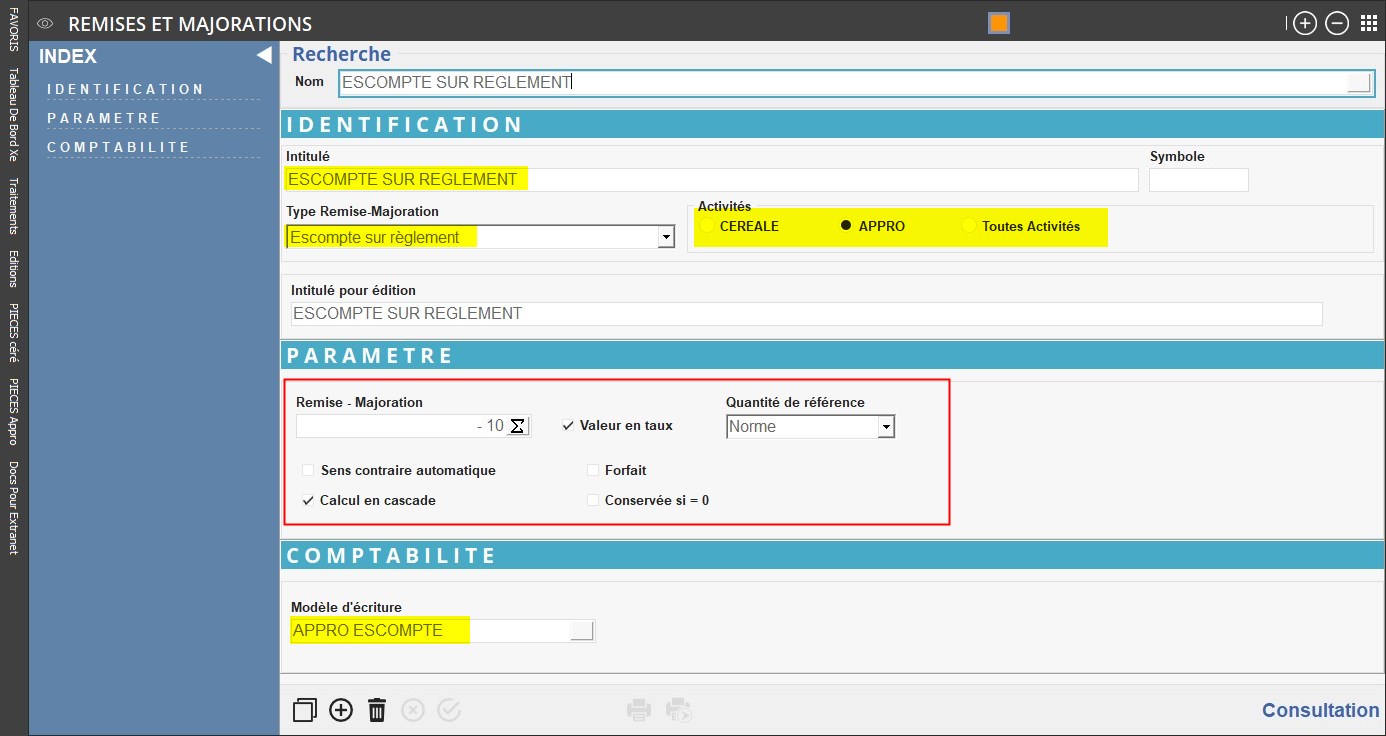Open the Type Remise-Majoration dropdown
The image size is (1386, 736).
(x=665, y=238)
